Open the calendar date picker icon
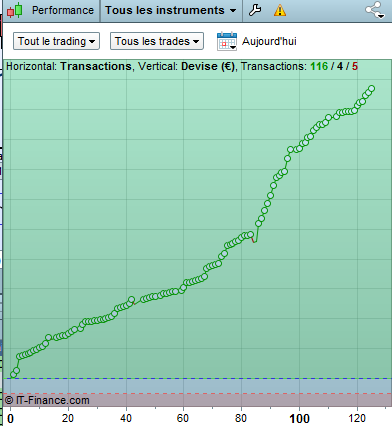The height and width of the screenshot is (426, 392). point(227,41)
